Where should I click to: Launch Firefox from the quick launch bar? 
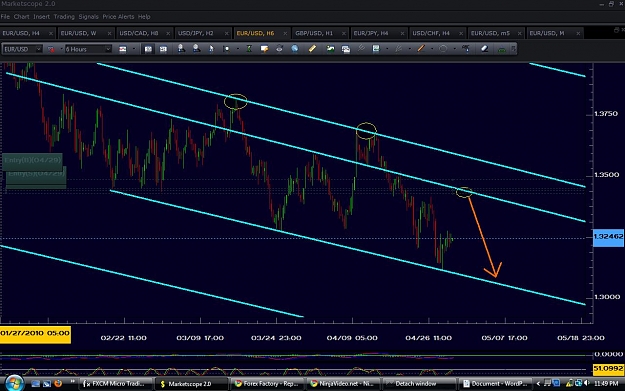(58, 383)
